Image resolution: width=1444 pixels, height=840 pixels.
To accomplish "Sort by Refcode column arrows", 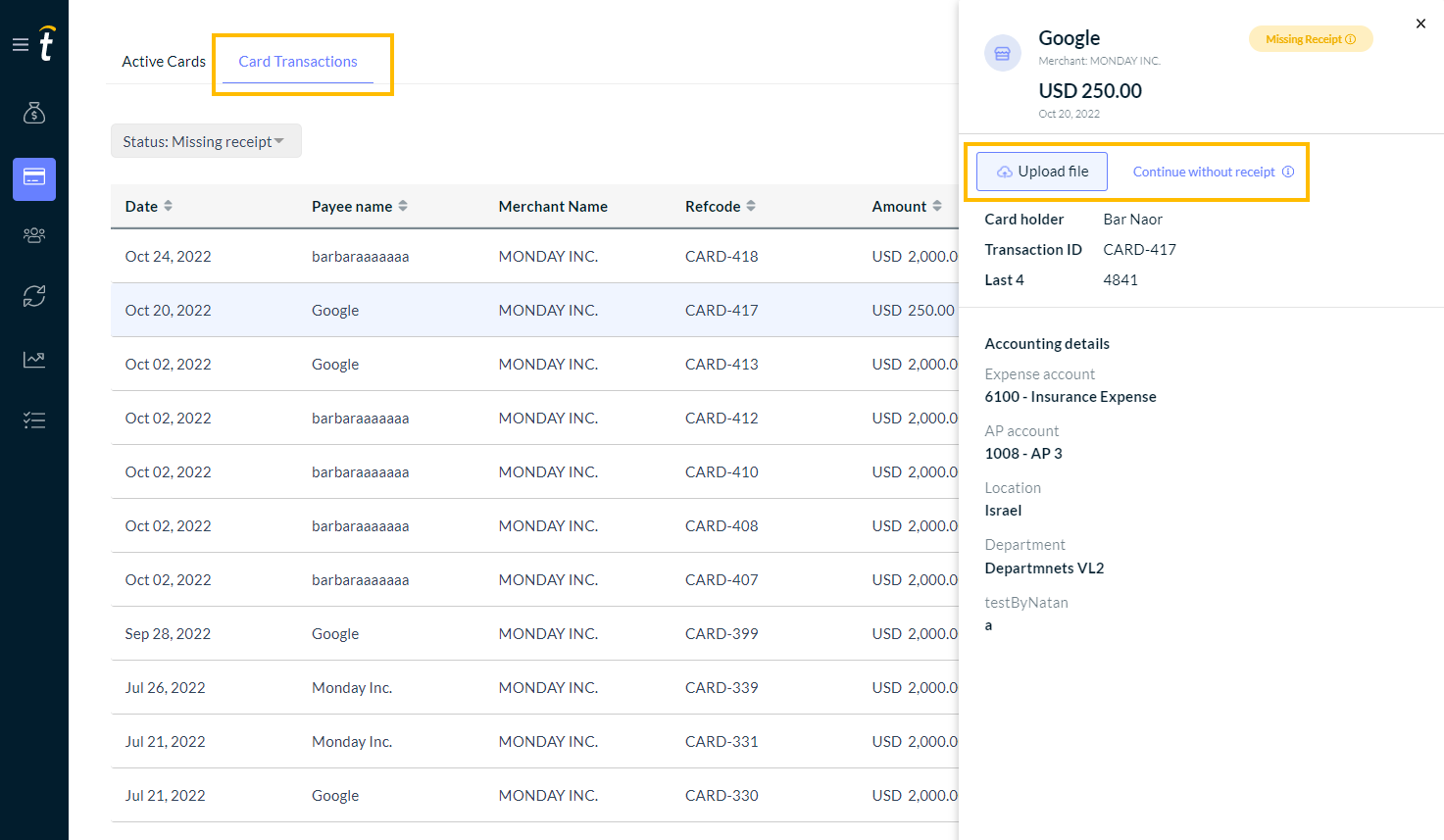I will [x=751, y=206].
